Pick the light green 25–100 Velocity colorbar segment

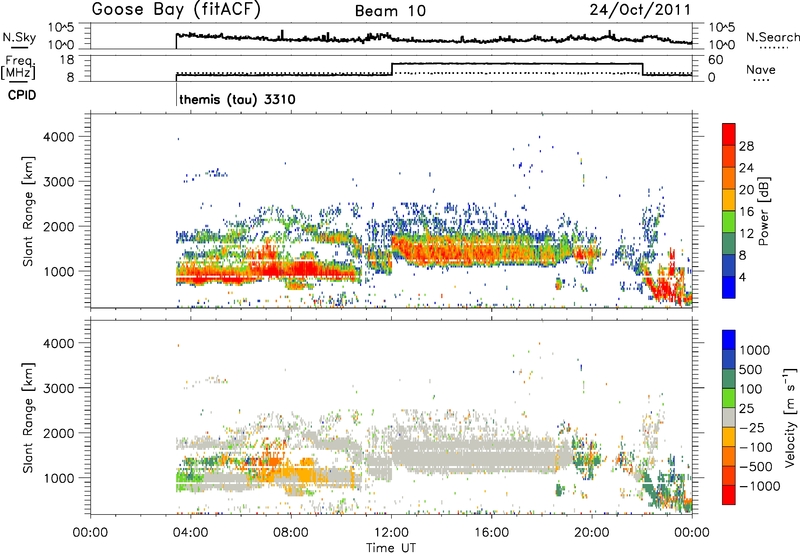click(x=729, y=398)
